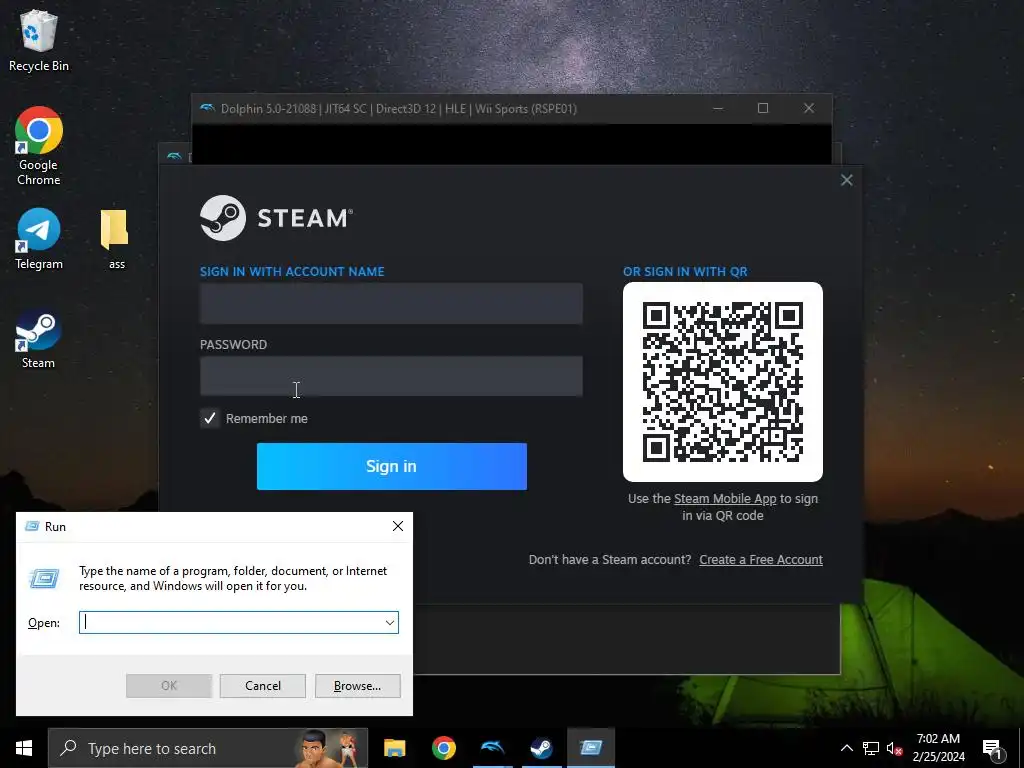Click the OR SIGN IN WITH QR label
The height and width of the screenshot is (768, 1024).
(x=685, y=272)
